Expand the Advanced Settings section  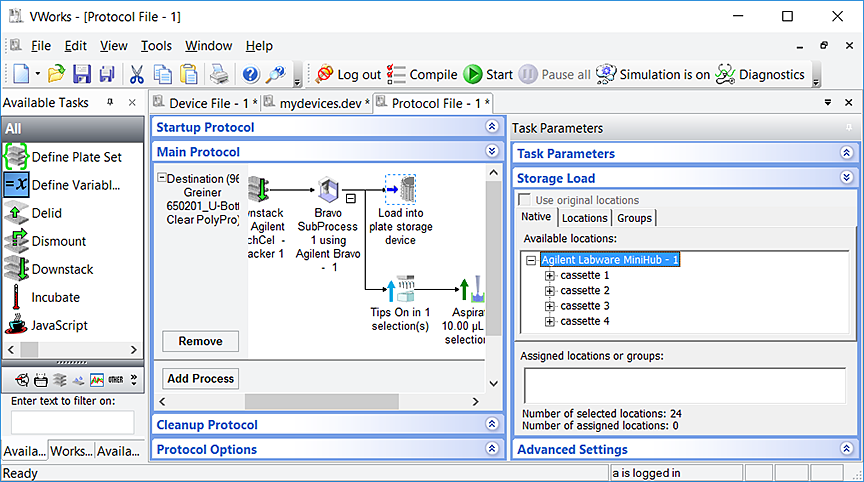coord(846,450)
